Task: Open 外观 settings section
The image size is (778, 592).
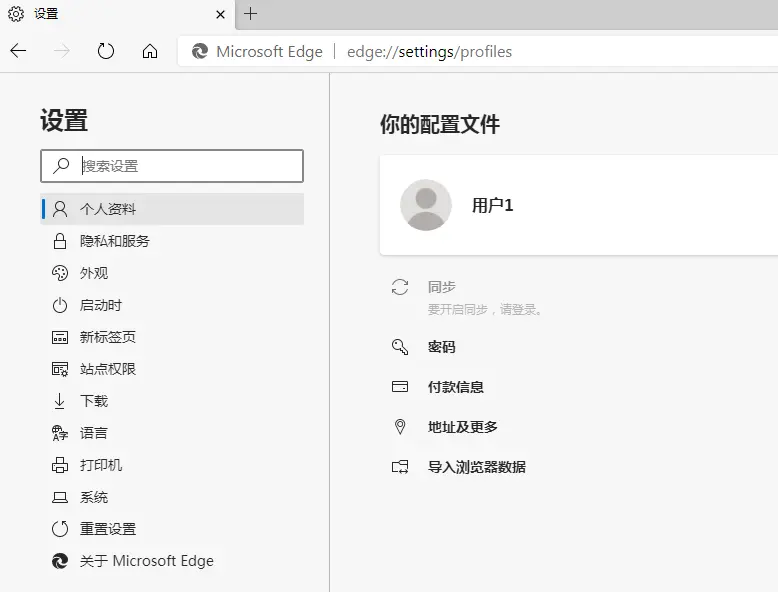Action: pyautogui.click(x=172, y=273)
